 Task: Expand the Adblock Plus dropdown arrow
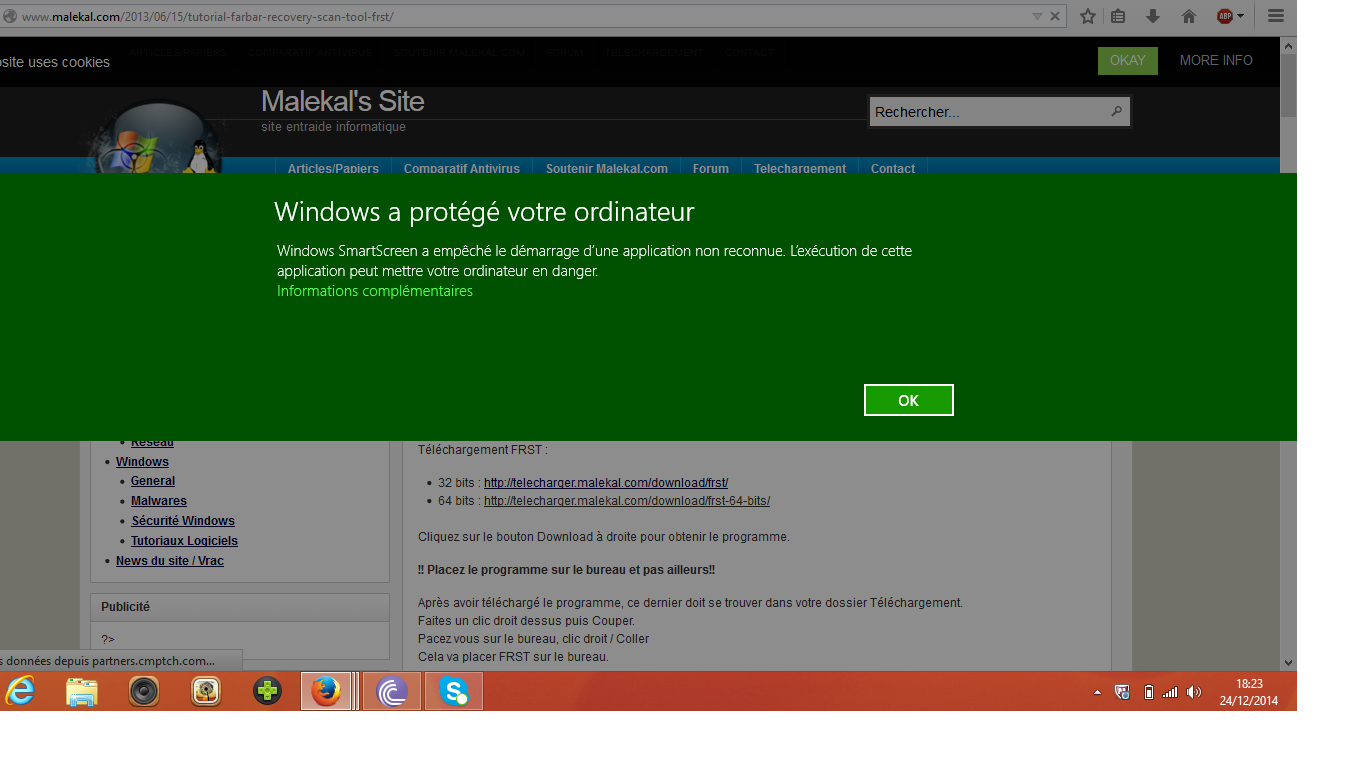pos(1241,16)
